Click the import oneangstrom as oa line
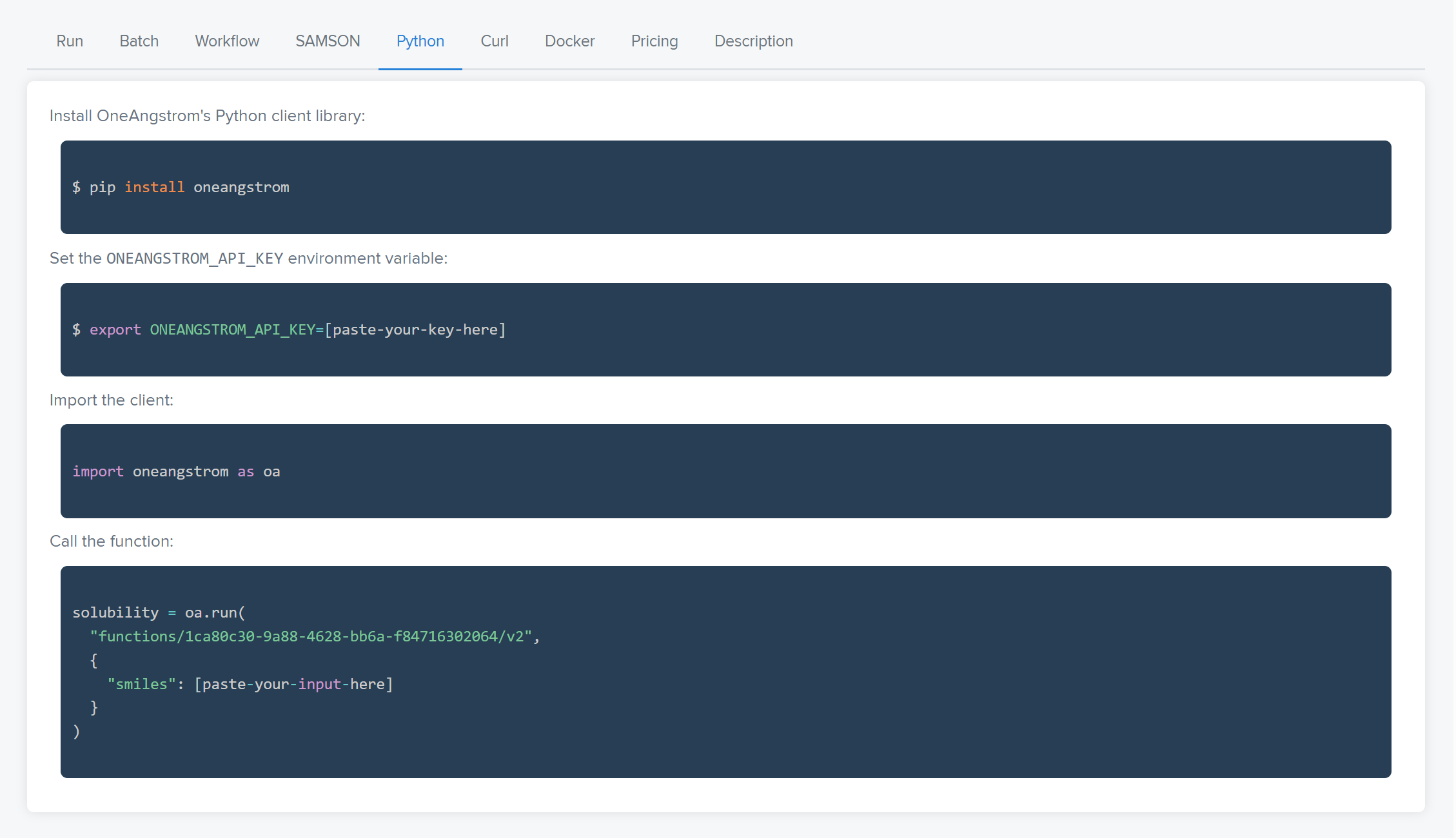The width and height of the screenshot is (1456, 838). pyautogui.click(x=176, y=472)
